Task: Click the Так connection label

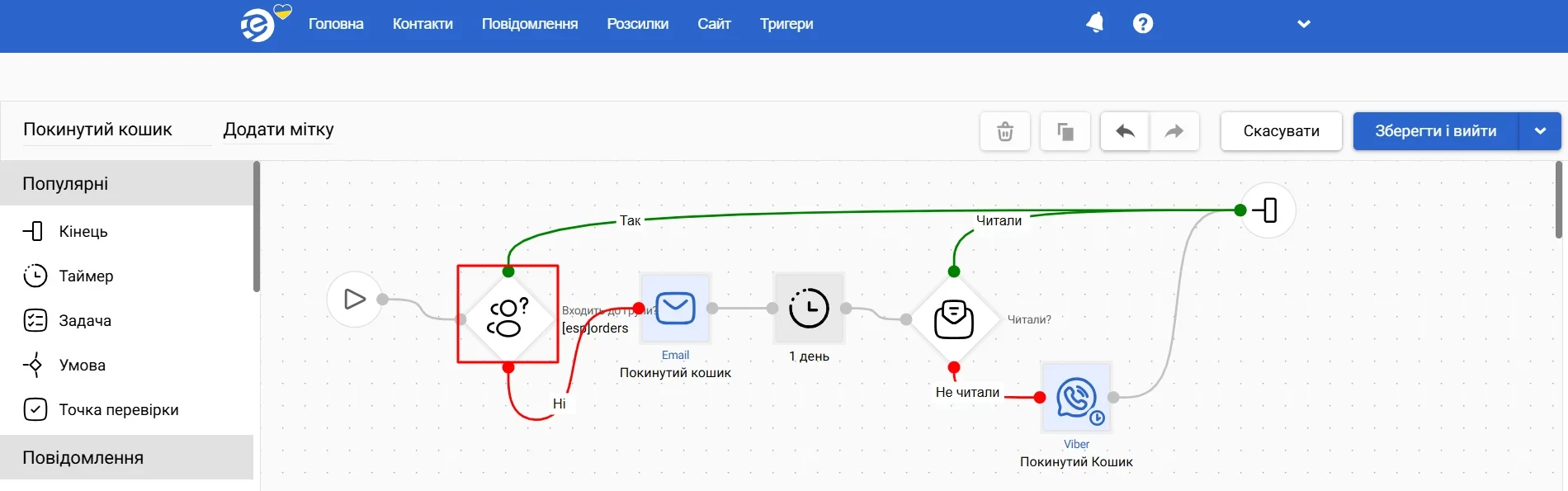Action: 630,220
